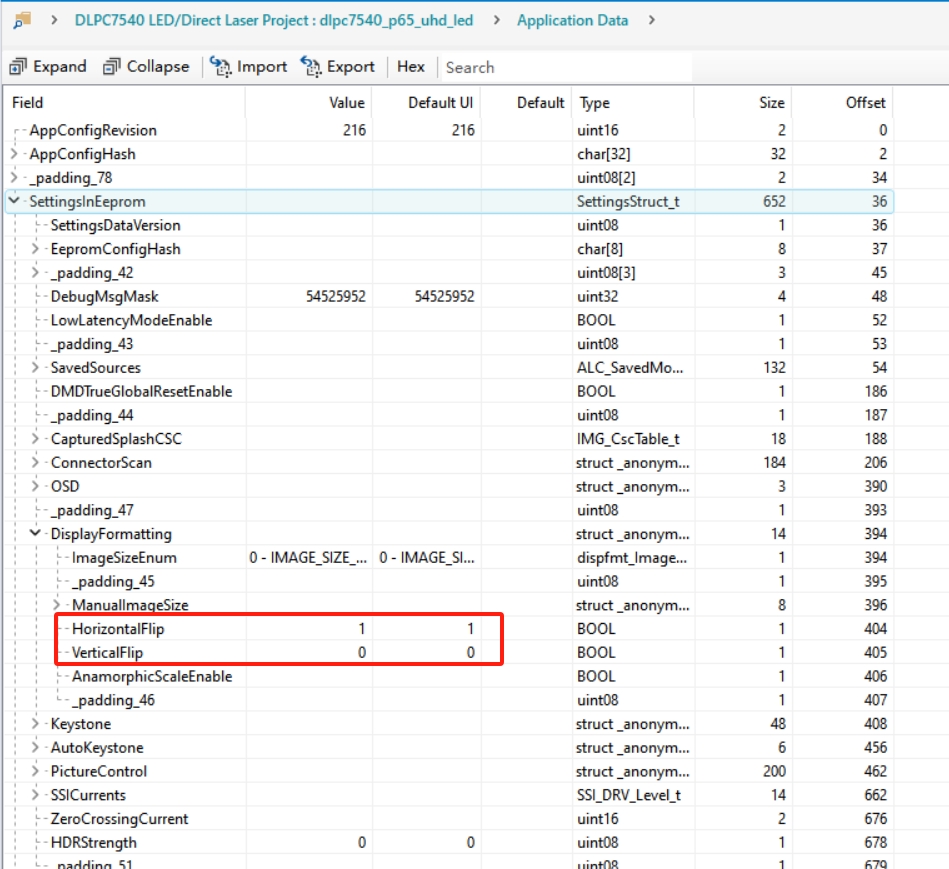Viewport: 949px width, 869px height.
Task: Click the SSI_DRV_Level_t type cell
Action: (628, 795)
